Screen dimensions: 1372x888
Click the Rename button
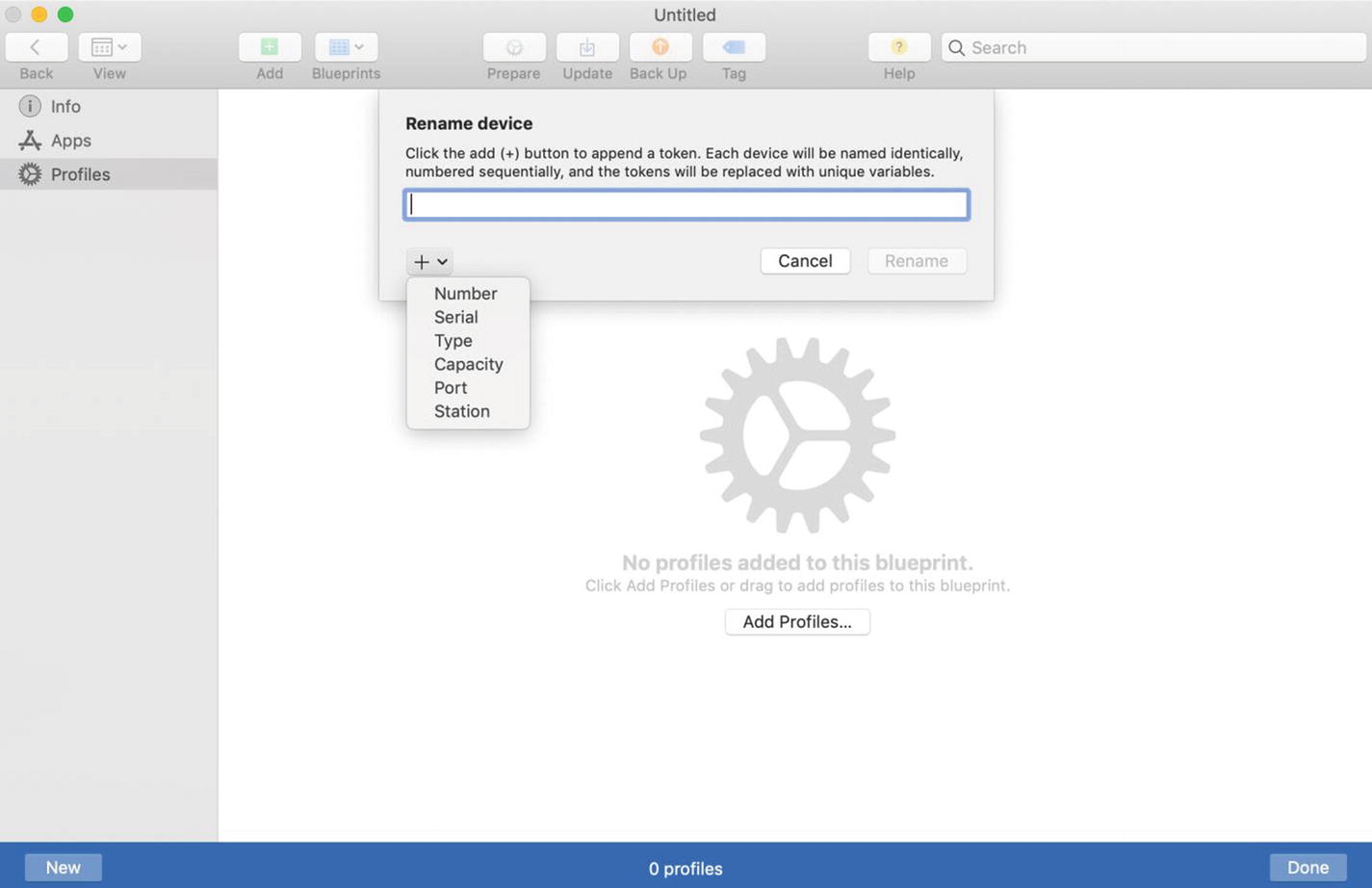click(x=917, y=261)
